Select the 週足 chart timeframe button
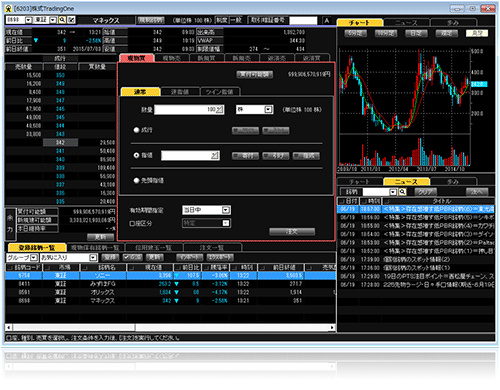The height and width of the screenshot is (390, 500). click(x=447, y=33)
